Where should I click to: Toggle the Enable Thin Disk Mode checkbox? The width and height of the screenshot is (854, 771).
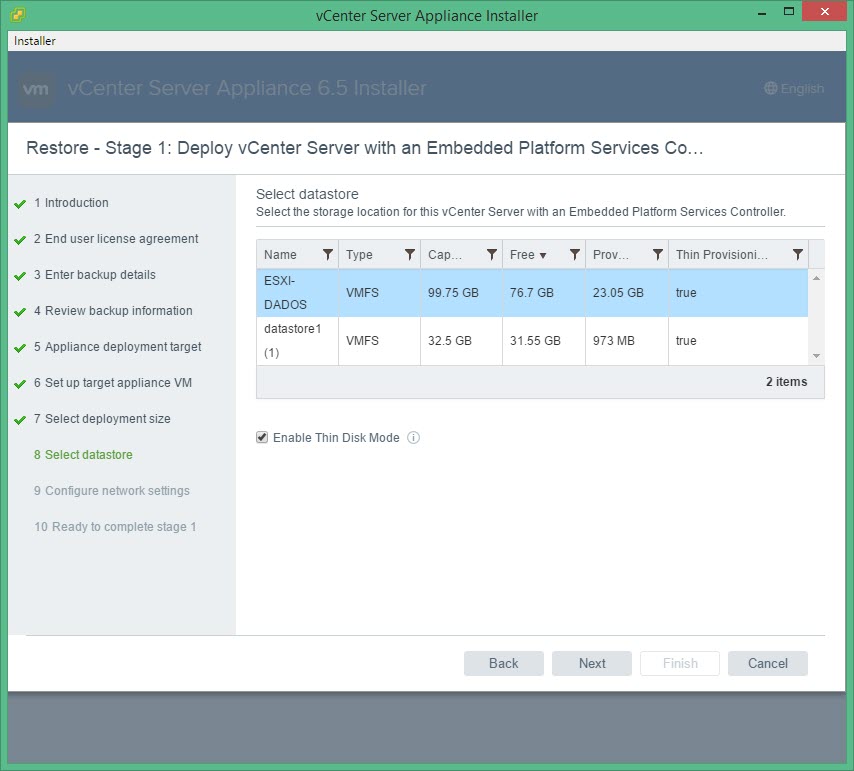pyautogui.click(x=262, y=438)
